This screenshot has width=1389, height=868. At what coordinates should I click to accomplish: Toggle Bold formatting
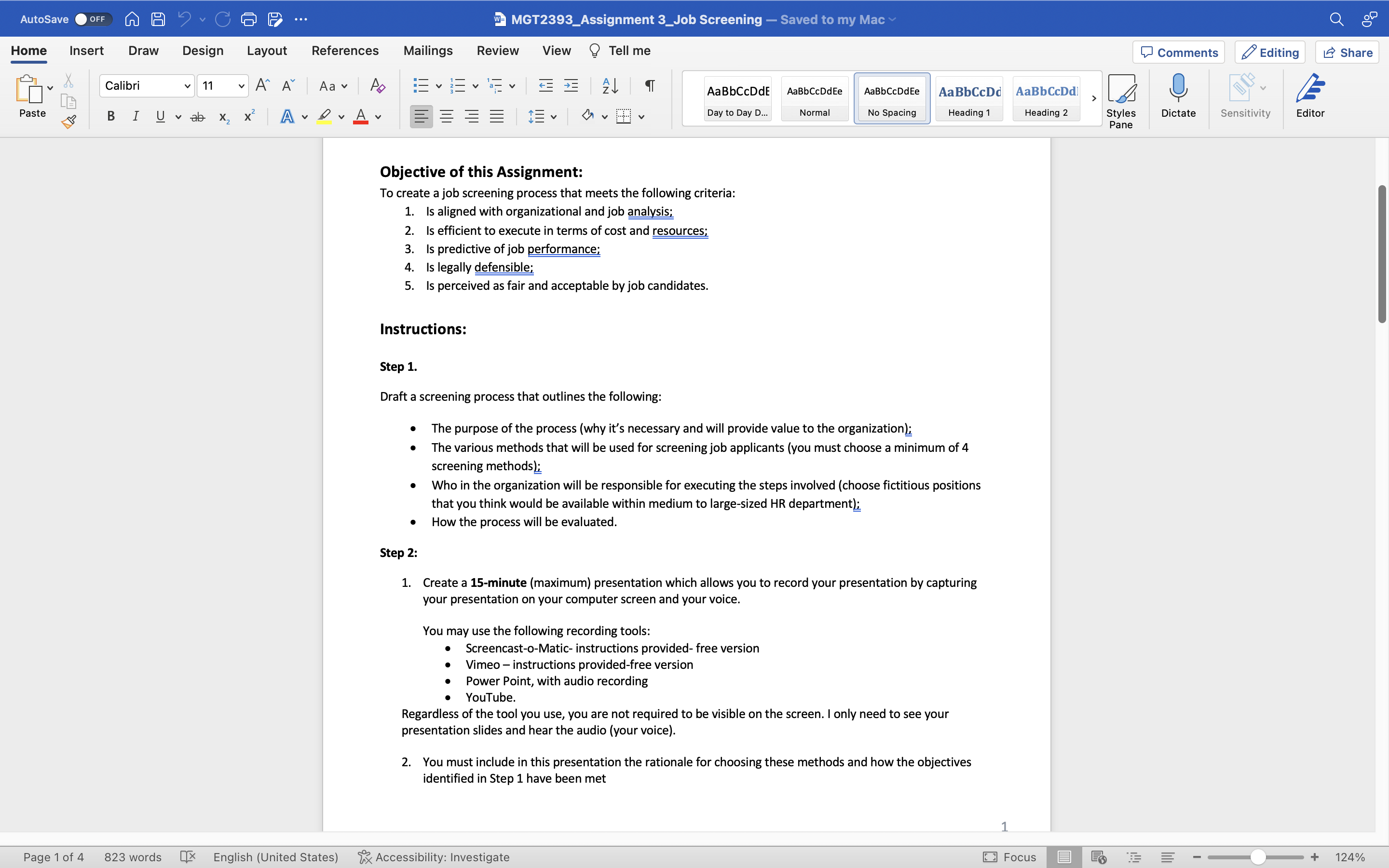click(111, 117)
